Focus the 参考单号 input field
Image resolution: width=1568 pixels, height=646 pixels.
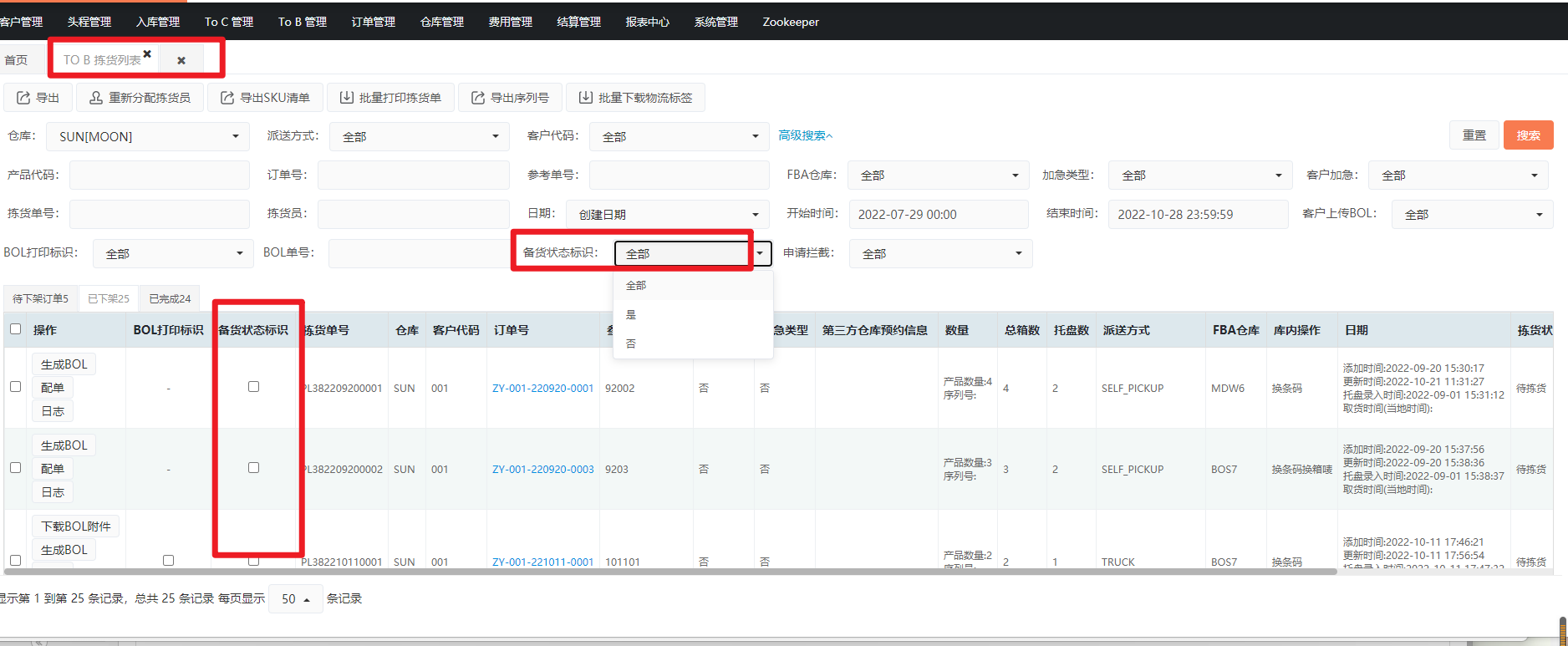(680, 175)
